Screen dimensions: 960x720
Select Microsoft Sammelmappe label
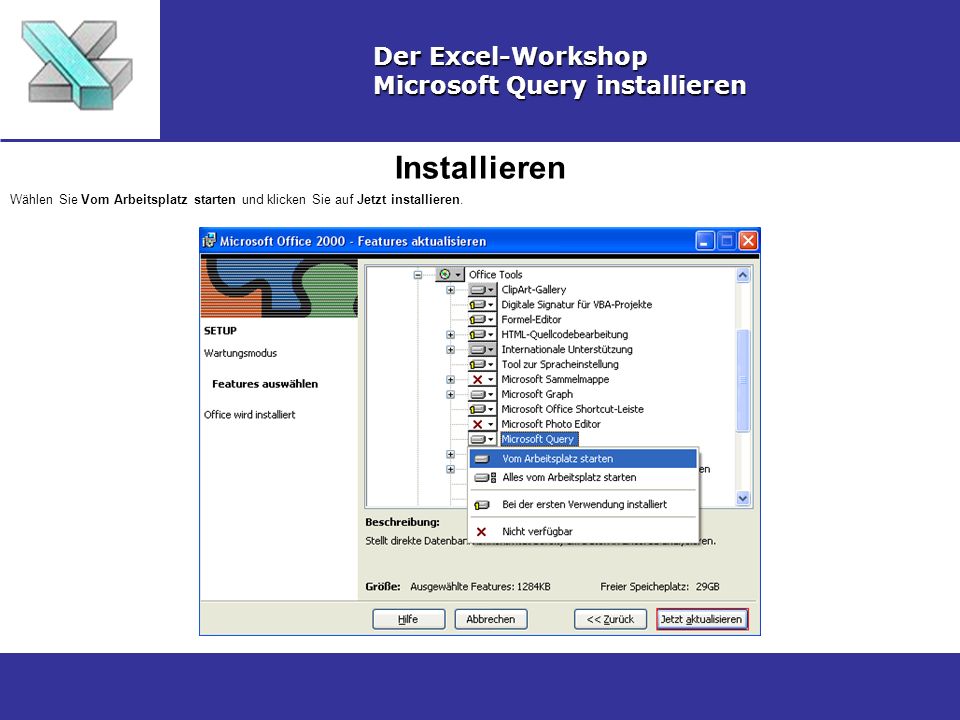pos(555,380)
